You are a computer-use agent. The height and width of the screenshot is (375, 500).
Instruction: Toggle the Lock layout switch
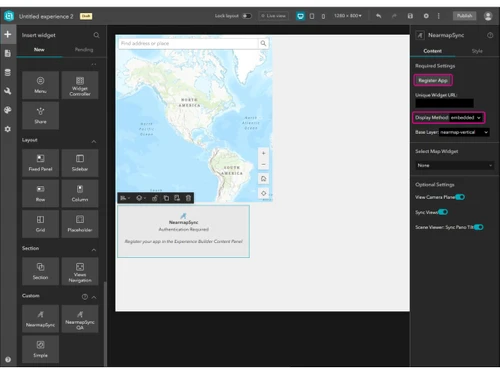pyautogui.click(x=247, y=16)
